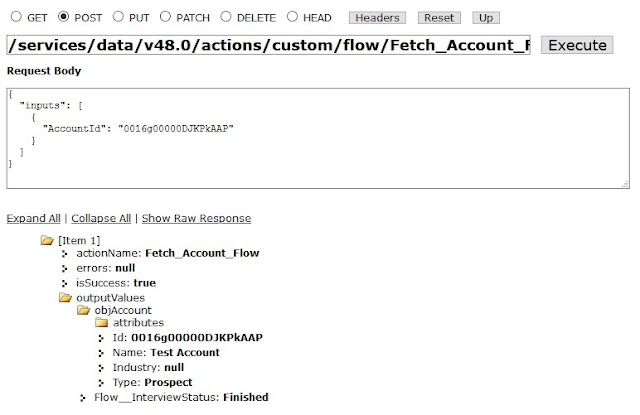
Task: Click the bullet icon beside isSuccess
Action: [64, 283]
